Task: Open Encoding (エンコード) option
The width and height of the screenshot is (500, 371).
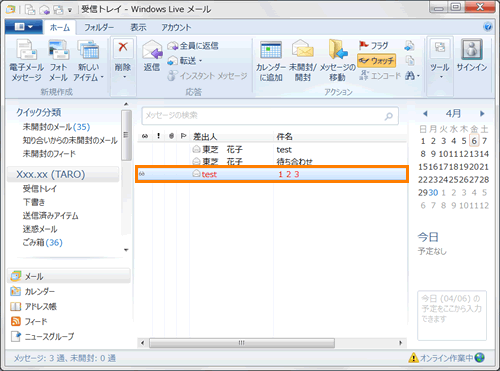Action: [380, 76]
